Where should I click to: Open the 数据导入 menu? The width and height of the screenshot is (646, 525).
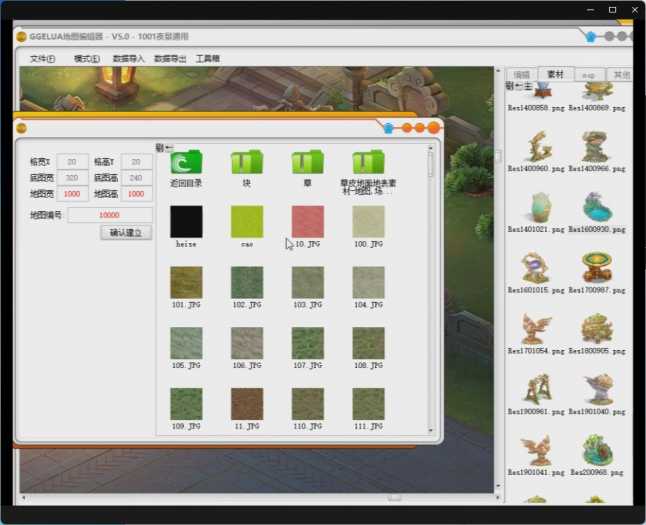pos(129,59)
